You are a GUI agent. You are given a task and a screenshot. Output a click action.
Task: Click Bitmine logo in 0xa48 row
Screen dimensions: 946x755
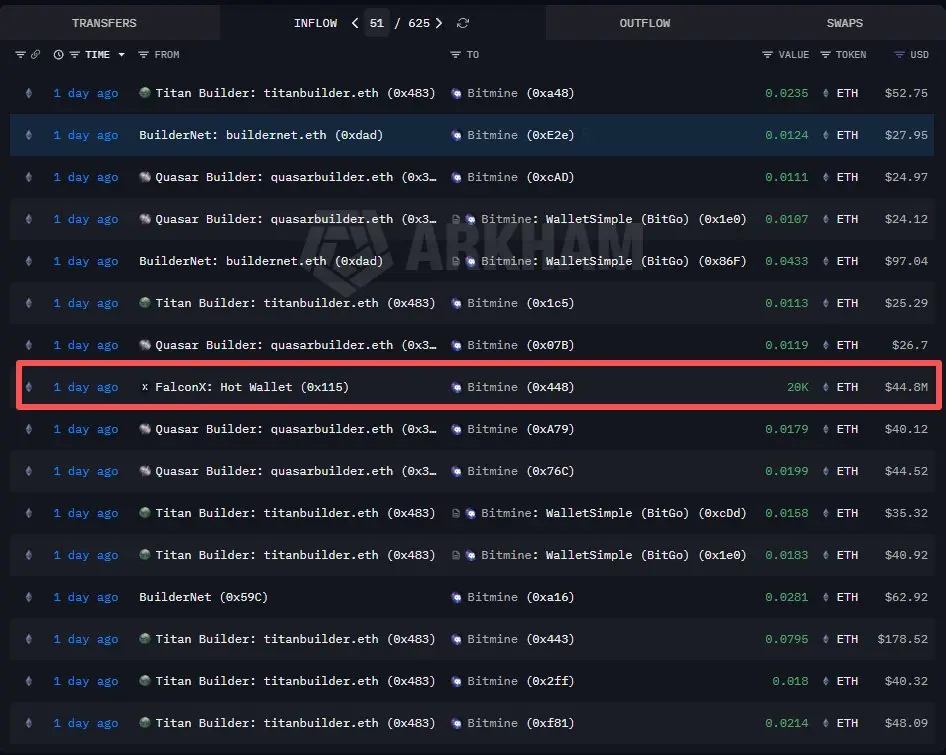coord(457,93)
